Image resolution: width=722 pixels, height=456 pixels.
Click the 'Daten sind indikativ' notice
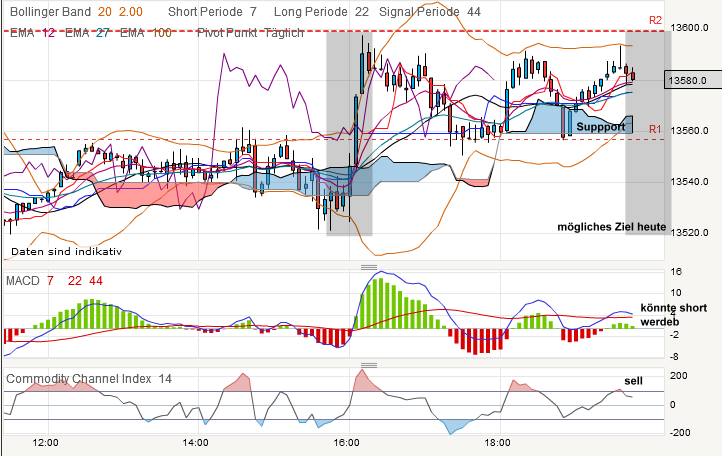click(x=66, y=251)
